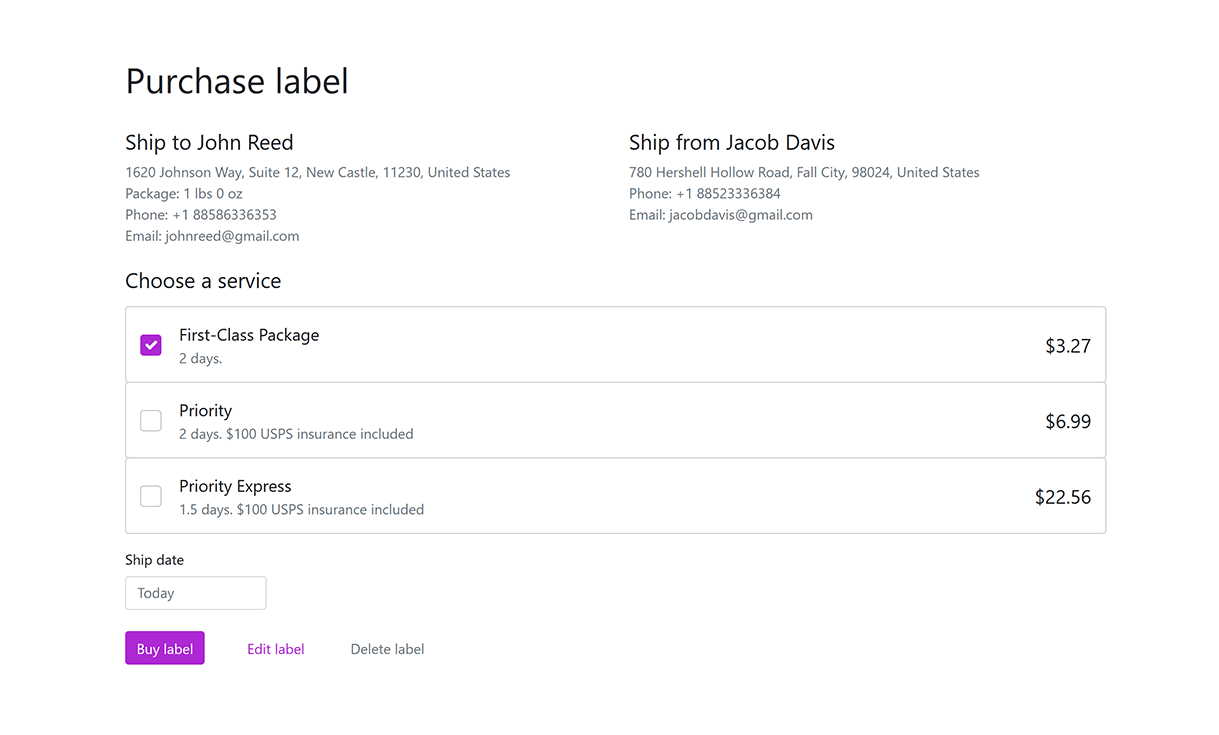1219x735 pixels.
Task: Click the Ship to John Reed heading
Action: pyautogui.click(x=209, y=142)
